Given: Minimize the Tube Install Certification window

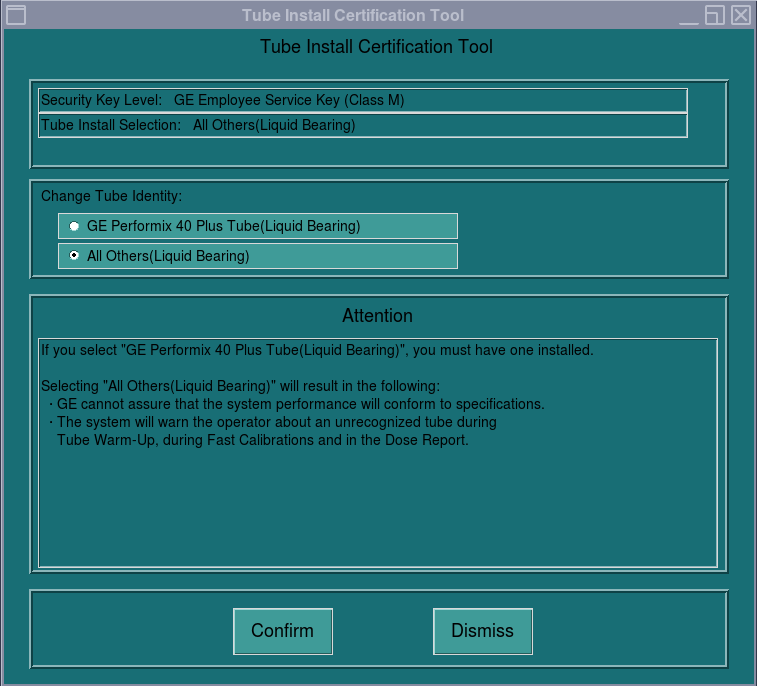Looking at the screenshot, I should coord(688,16).
